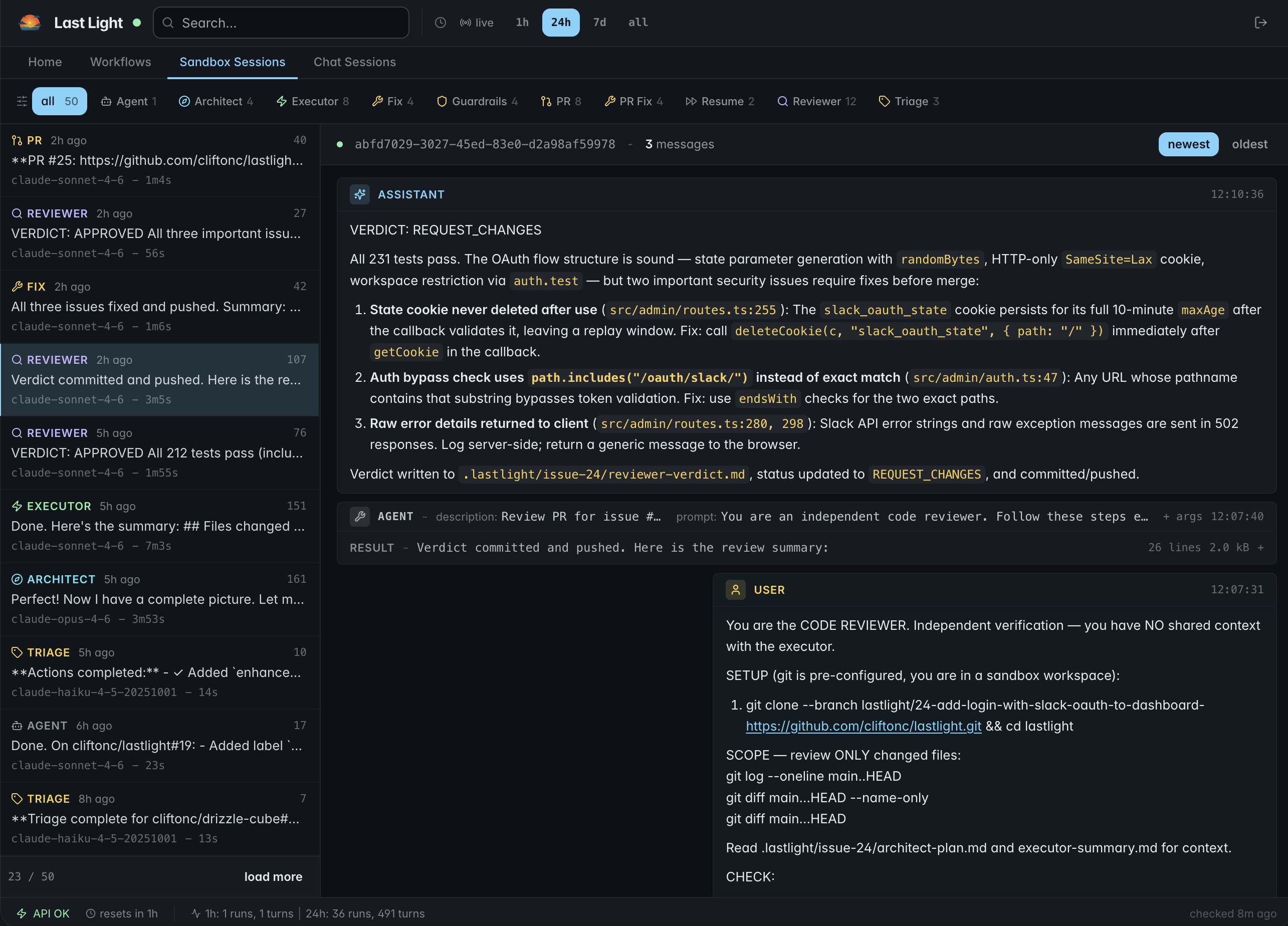Image resolution: width=1288 pixels, height=926 pixels.
Task: Click code path 'src/admin/routes.ts:255'
Action: click(693, 310)
